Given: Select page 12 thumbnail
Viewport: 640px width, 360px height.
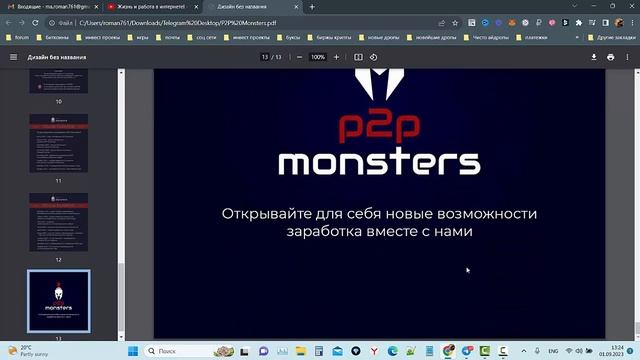Looking at the screenshot, I should click(59, 222).
